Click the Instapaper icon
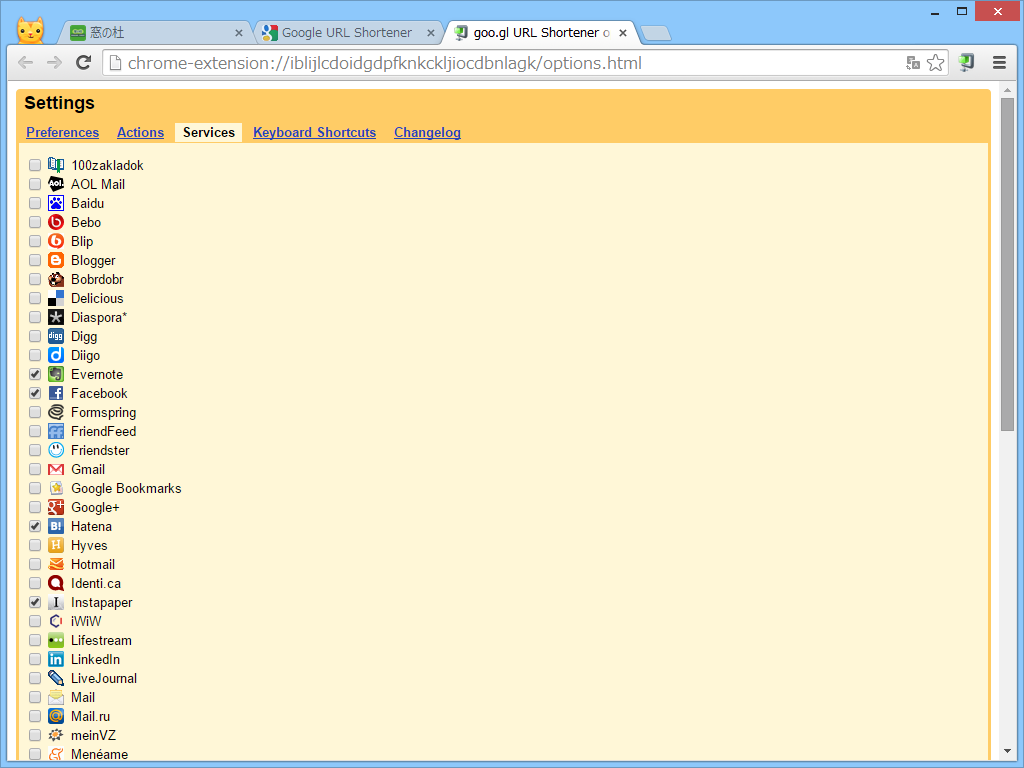 tap(56, 602)
